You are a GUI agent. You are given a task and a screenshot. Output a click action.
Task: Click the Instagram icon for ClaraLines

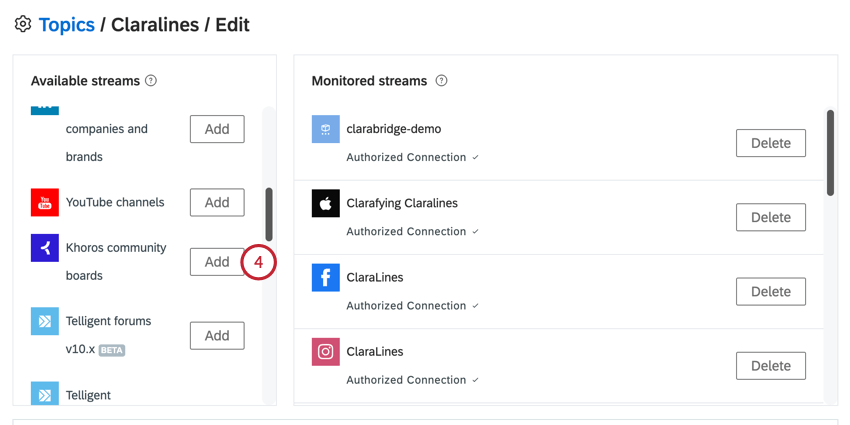click(326, 352)
